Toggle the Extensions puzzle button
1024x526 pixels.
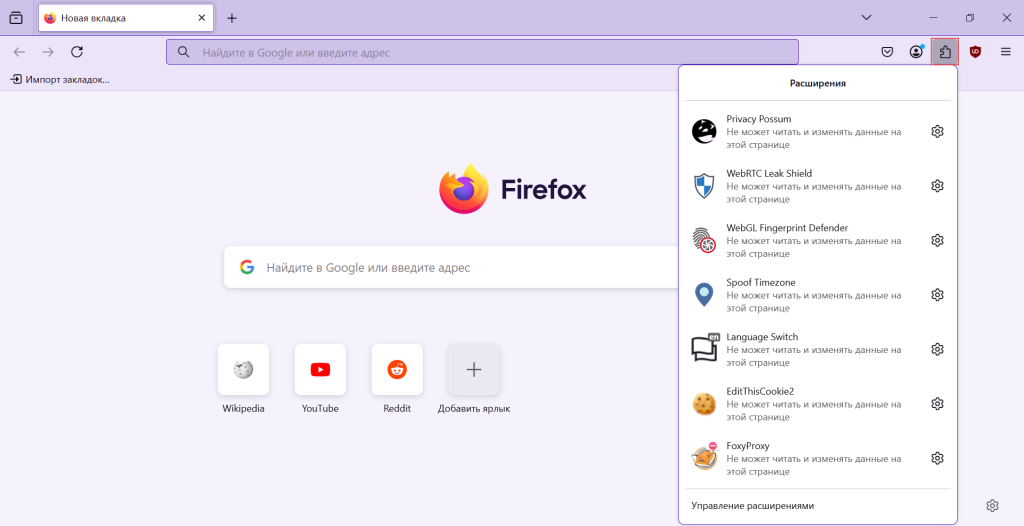[x=945, y=52]
